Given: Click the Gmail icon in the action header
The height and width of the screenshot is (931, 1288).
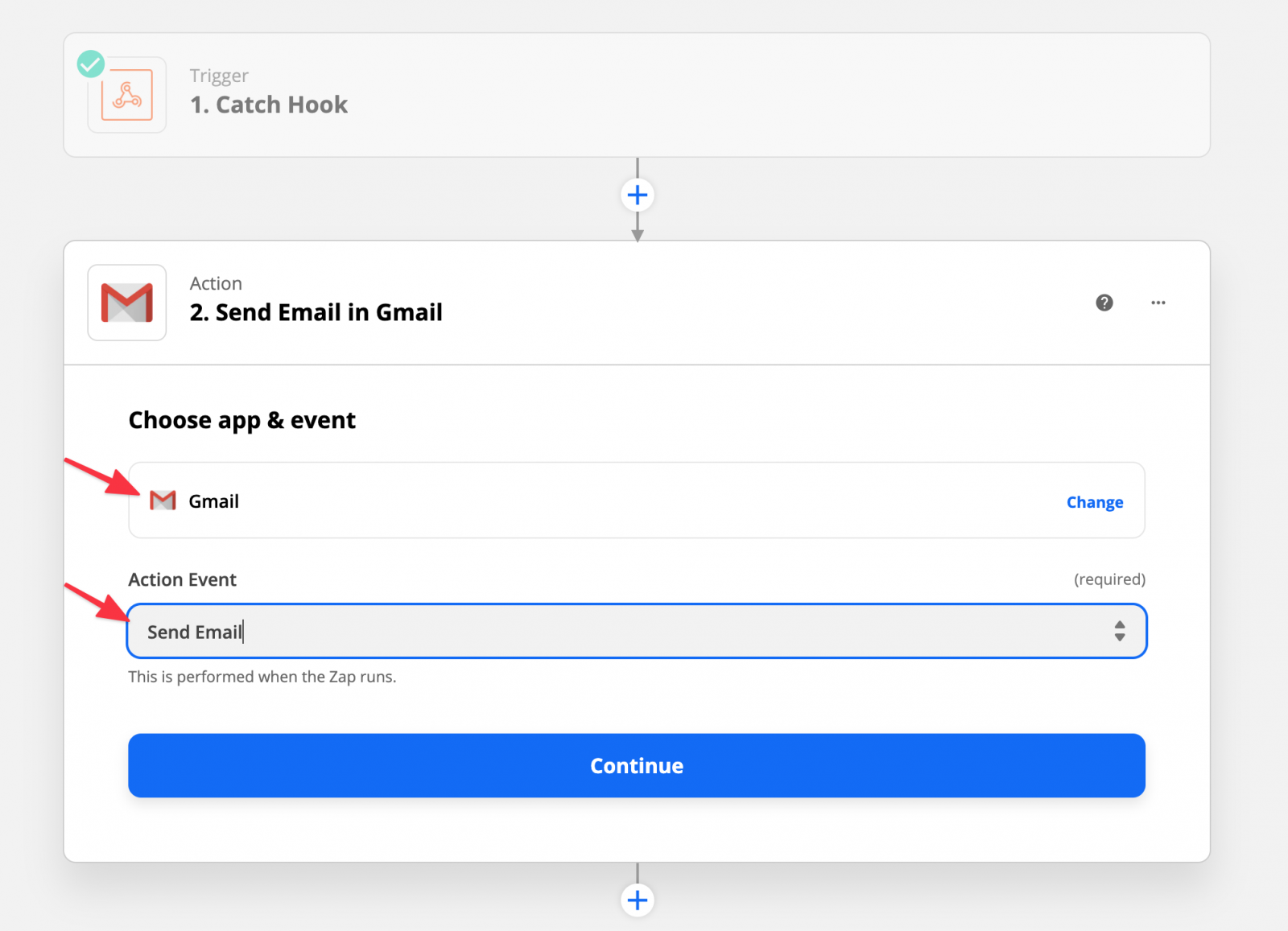Looking at the screenshot, I should [126, 303].
